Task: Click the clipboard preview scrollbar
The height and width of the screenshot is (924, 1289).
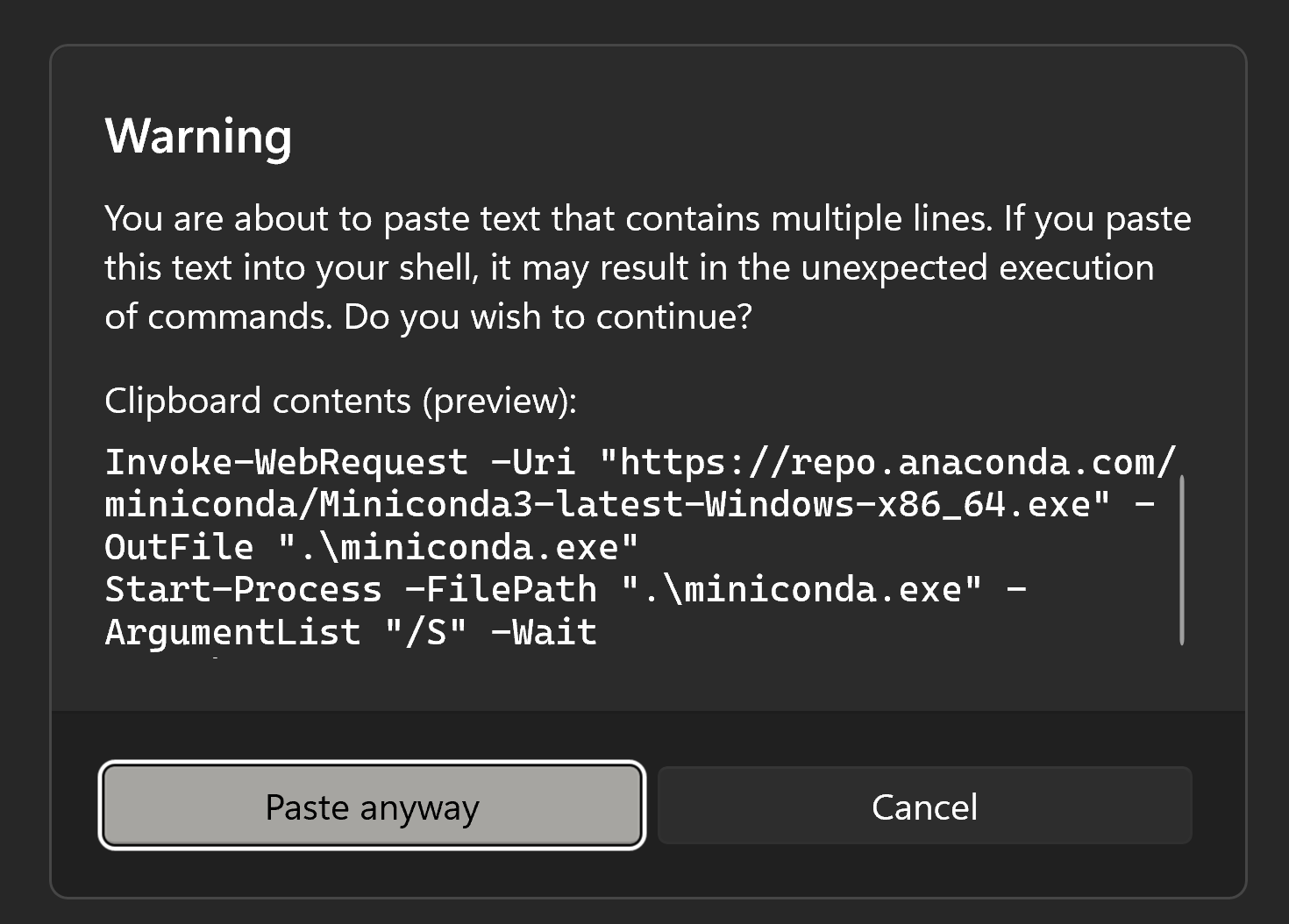Action: pyautogui.click(x=1182, y=559)
